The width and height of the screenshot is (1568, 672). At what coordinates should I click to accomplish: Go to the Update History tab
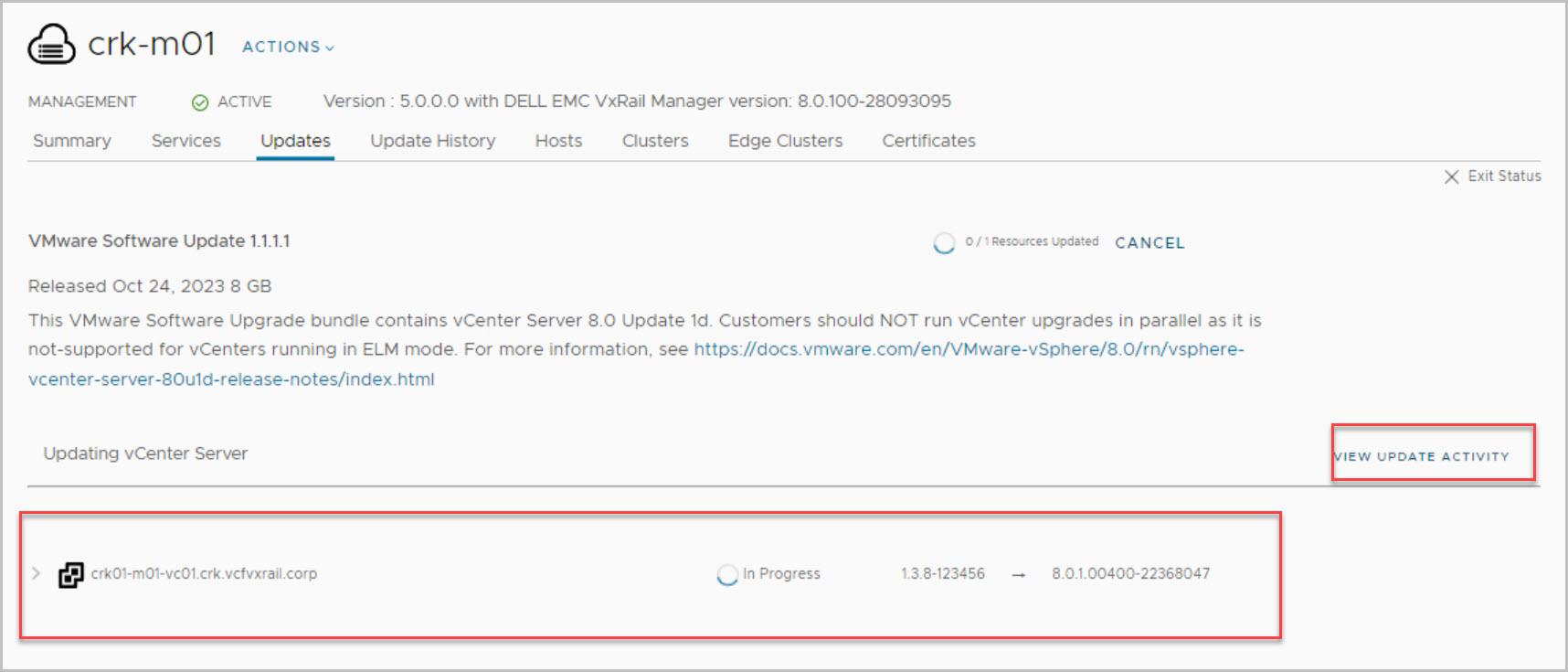point(433,141)
